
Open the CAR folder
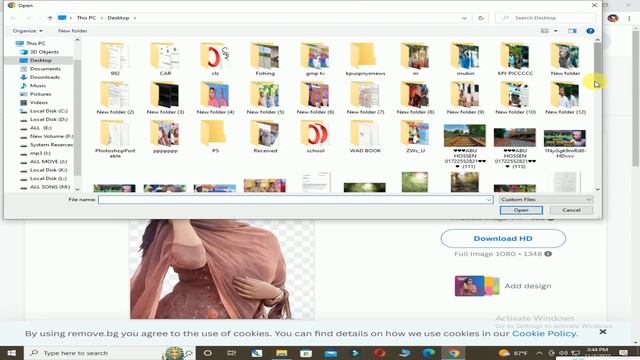tap(165, 59)
